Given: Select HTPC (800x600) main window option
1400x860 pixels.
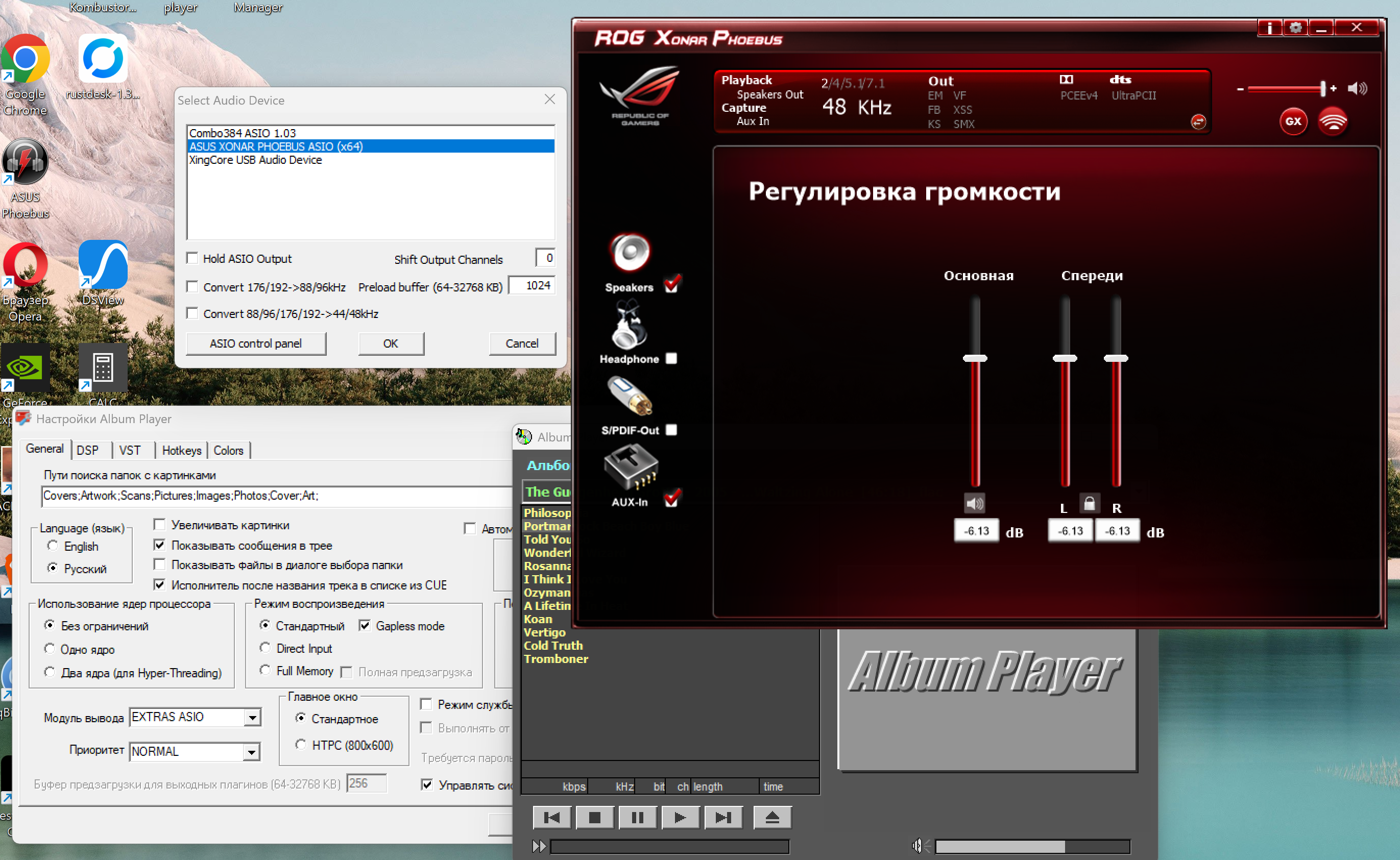Looking at the screenshot, I should point(301,745).
